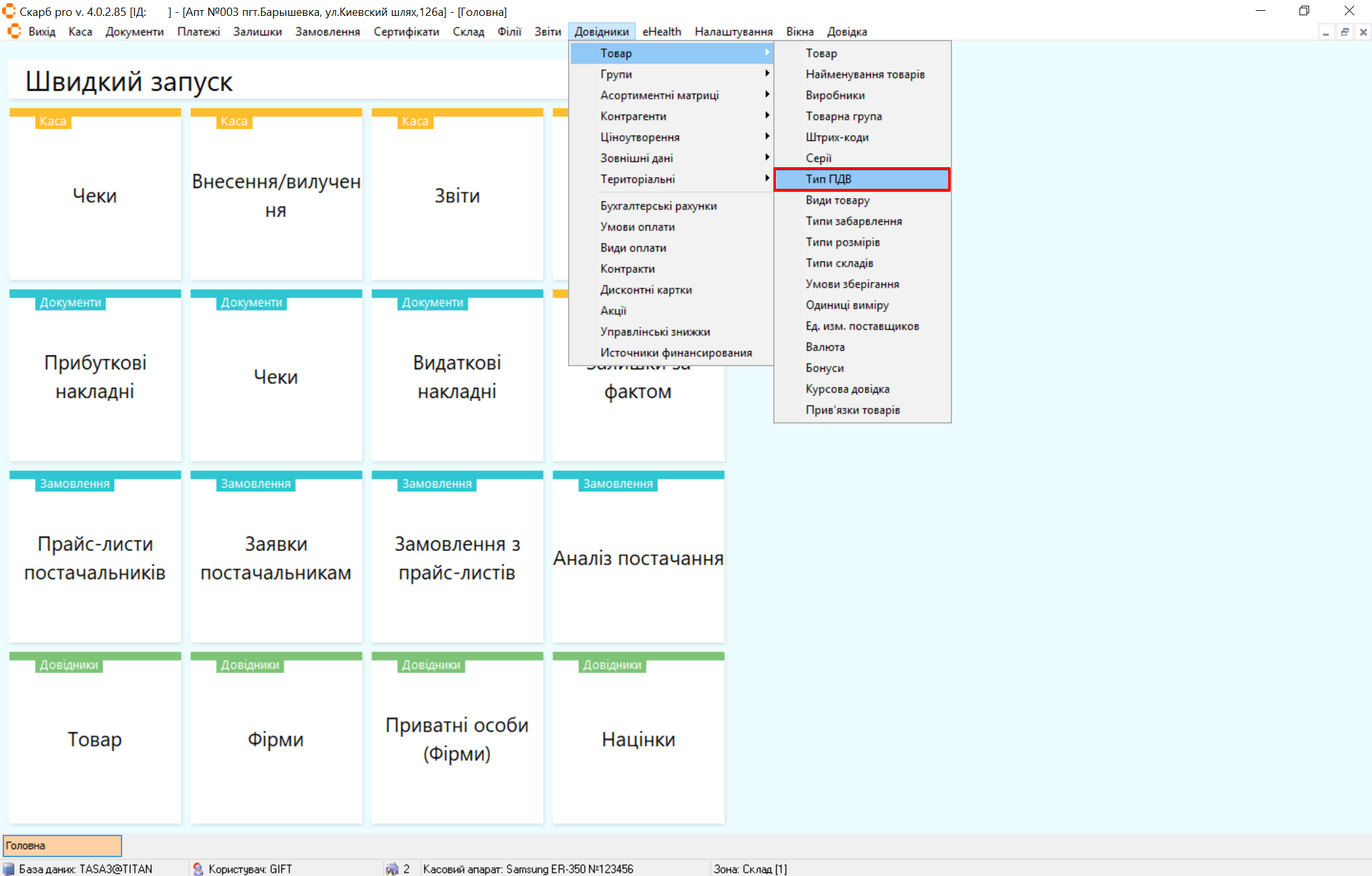
Task: Open the eHealth menu
Action: point(661,32)
